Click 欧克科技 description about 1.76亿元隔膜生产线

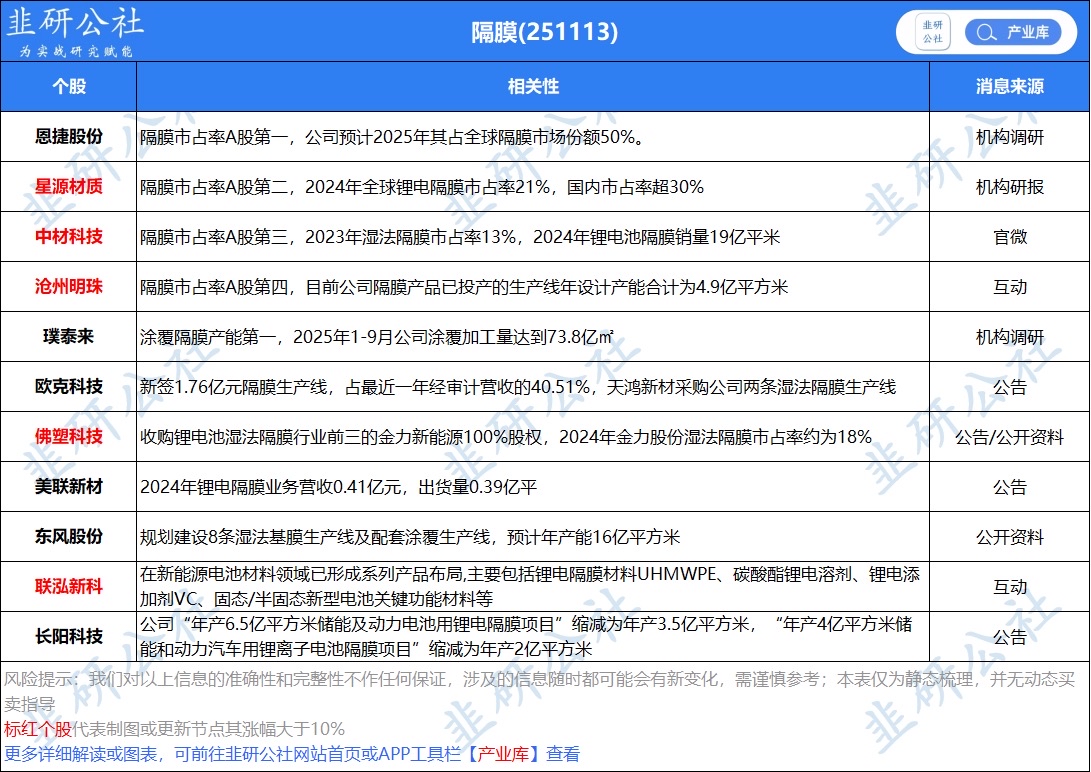(518, 387)
